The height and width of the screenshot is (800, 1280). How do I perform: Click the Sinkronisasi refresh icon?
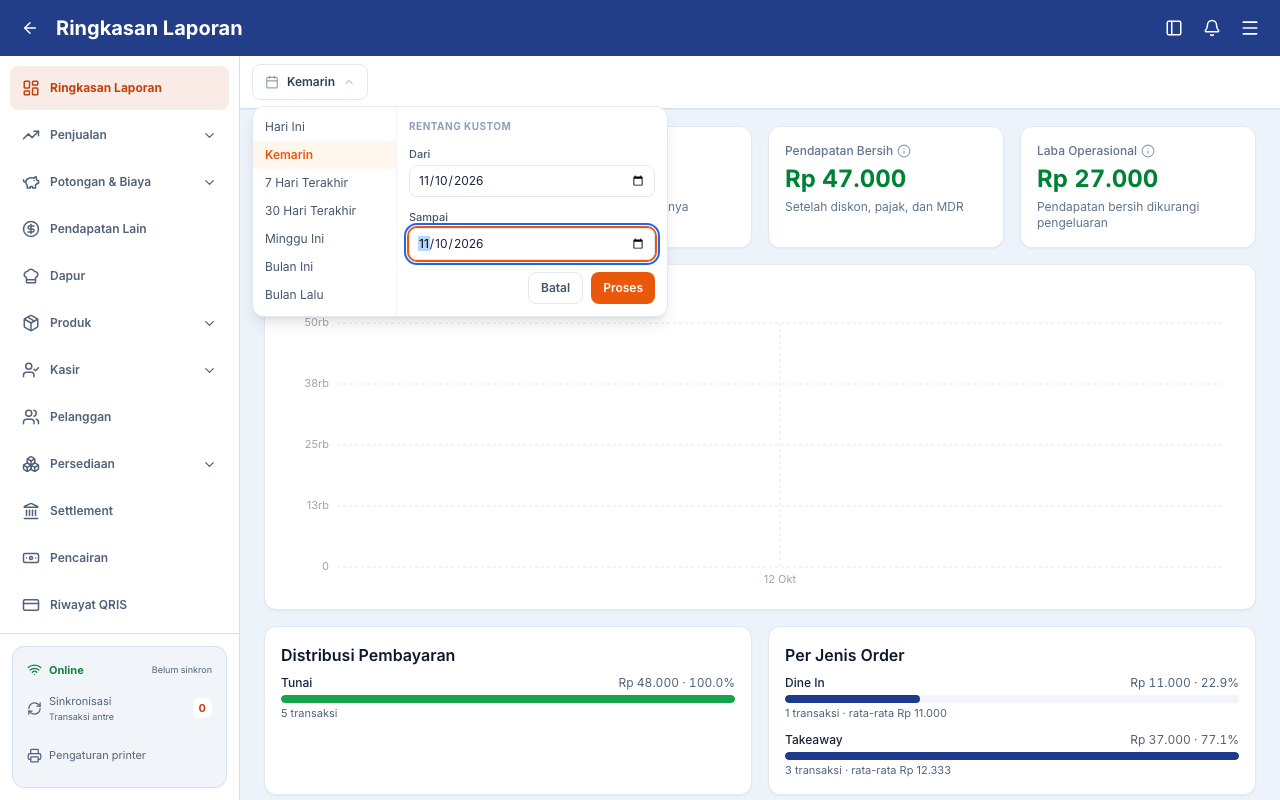point(34,708)
